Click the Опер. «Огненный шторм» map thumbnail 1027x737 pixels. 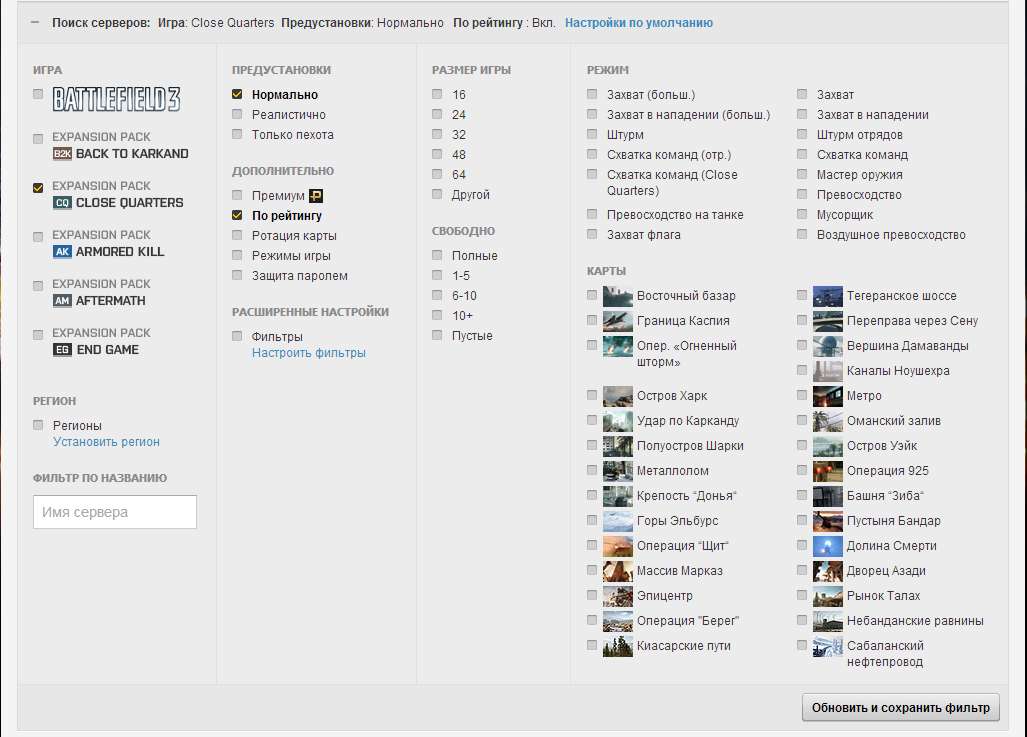click(x=618, y=346)
